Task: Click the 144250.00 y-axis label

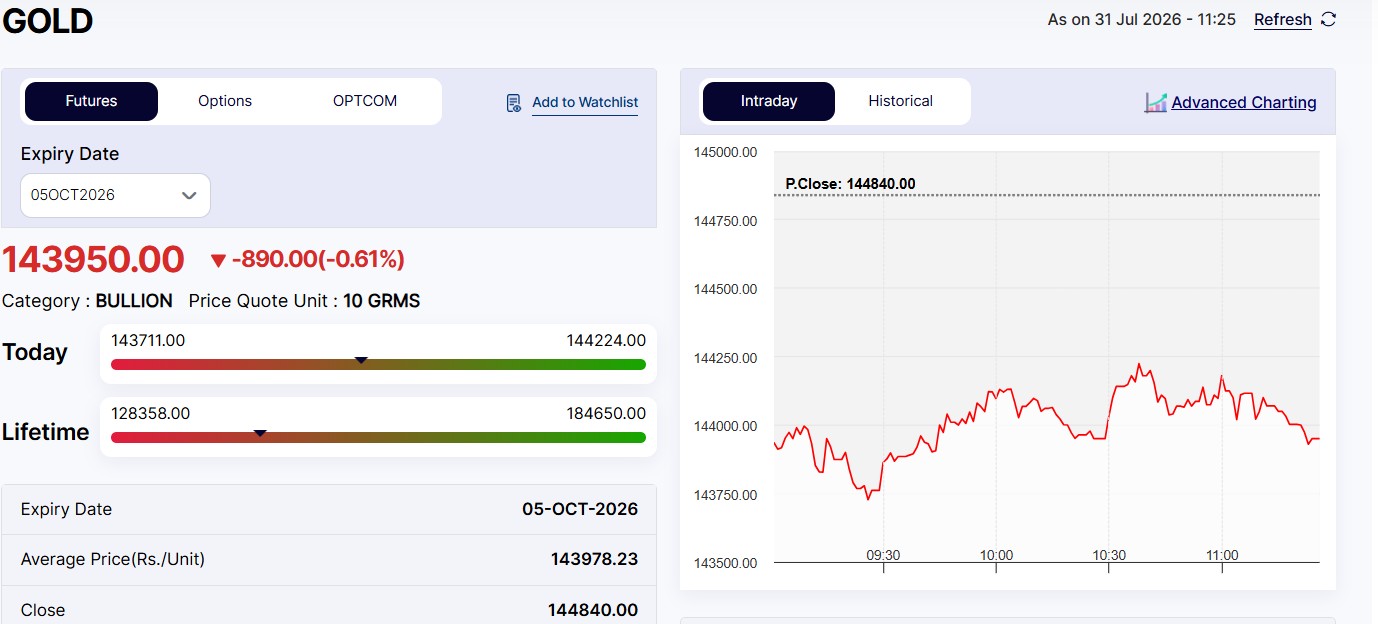Action: pos(725,358)
